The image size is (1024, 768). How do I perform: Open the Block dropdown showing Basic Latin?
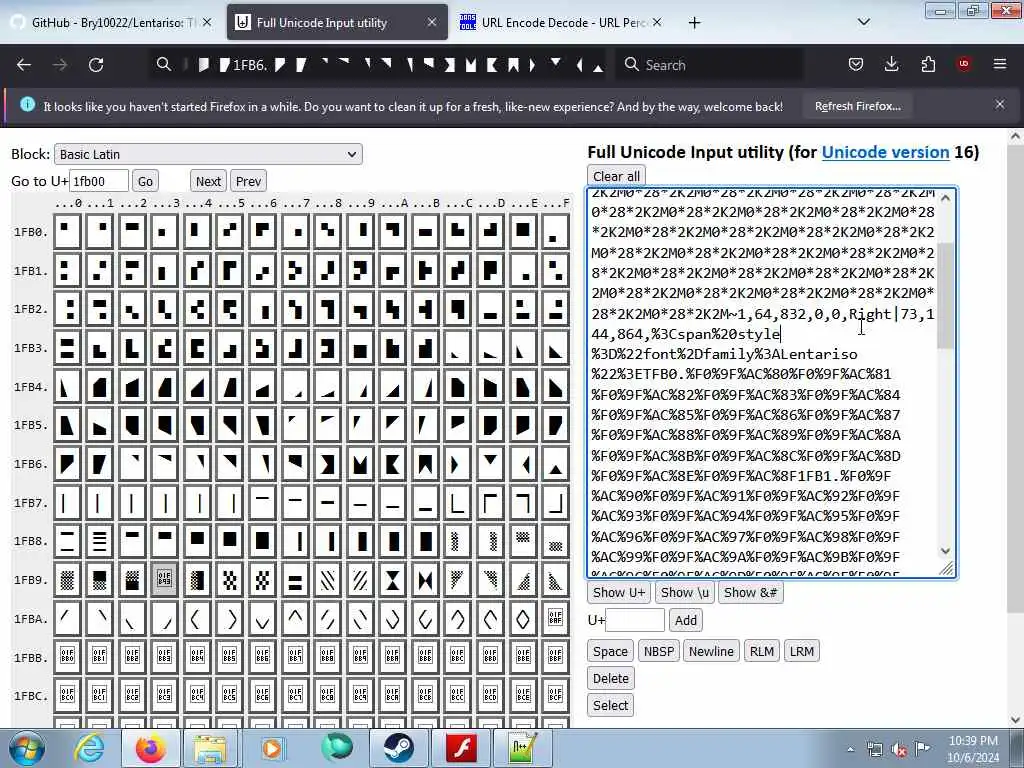click(x=208, y=154)
